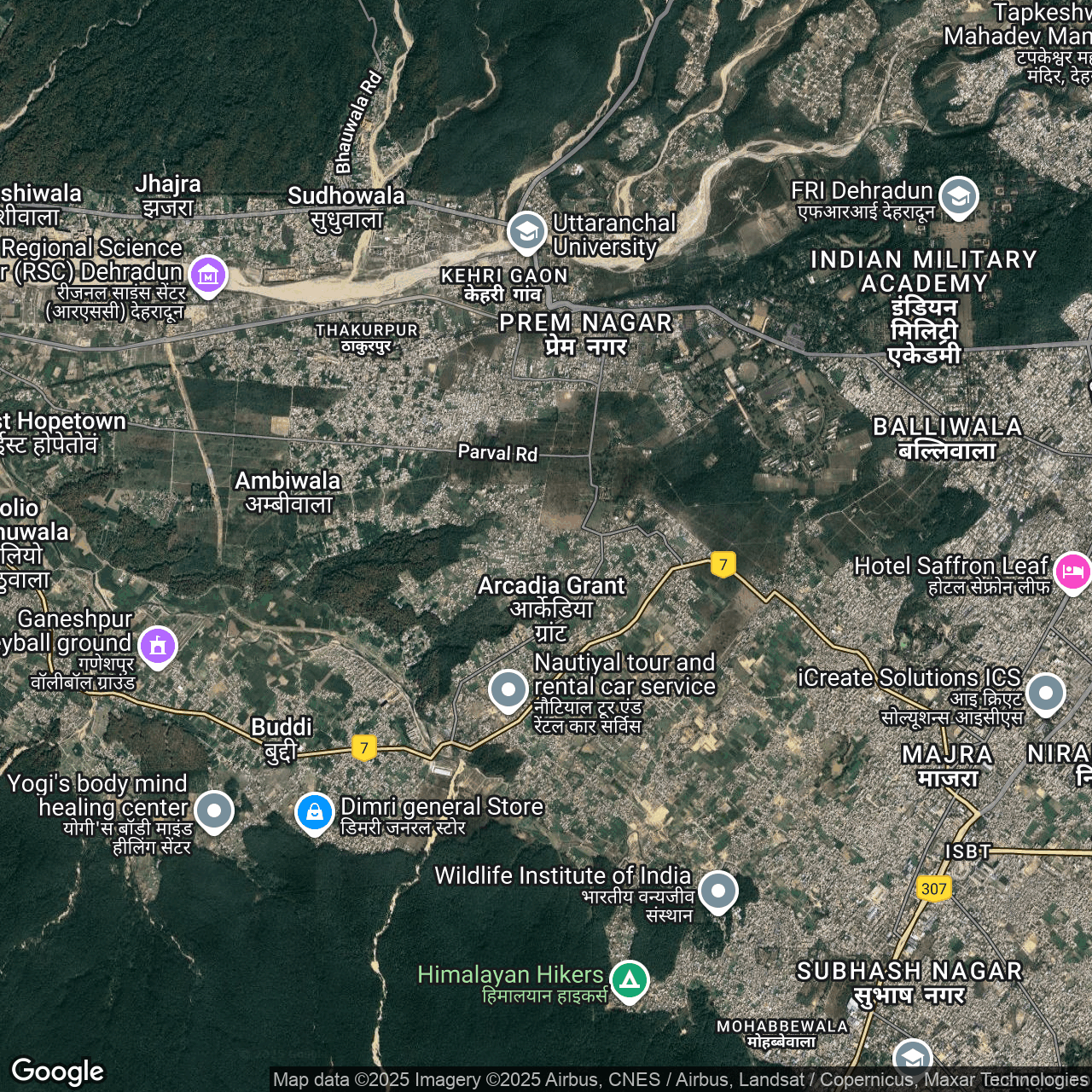Click the Uttaranchal University marker icon
Viewport: 1092px width, 1092px height.
[526, 231]
